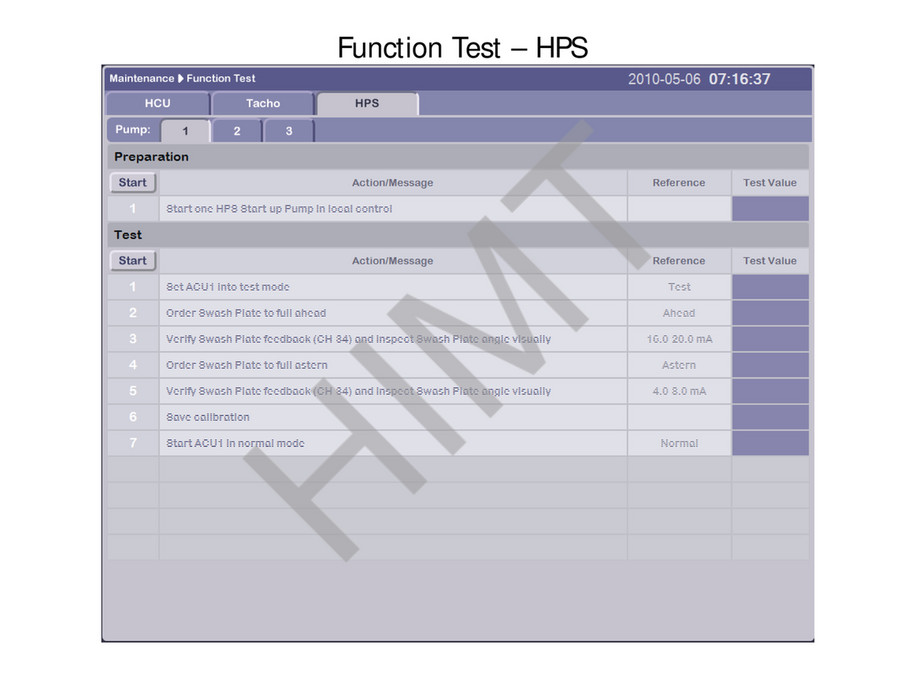Click Start button in Preparation section
This screenshot has width=923, height=693.
[x=132, y=183]
